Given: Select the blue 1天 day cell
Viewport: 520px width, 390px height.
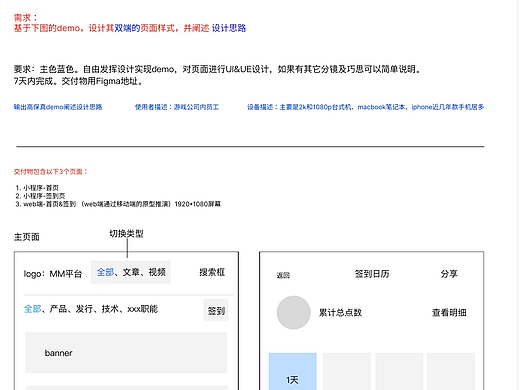Looking at the screenshot, I should [293, 371].
